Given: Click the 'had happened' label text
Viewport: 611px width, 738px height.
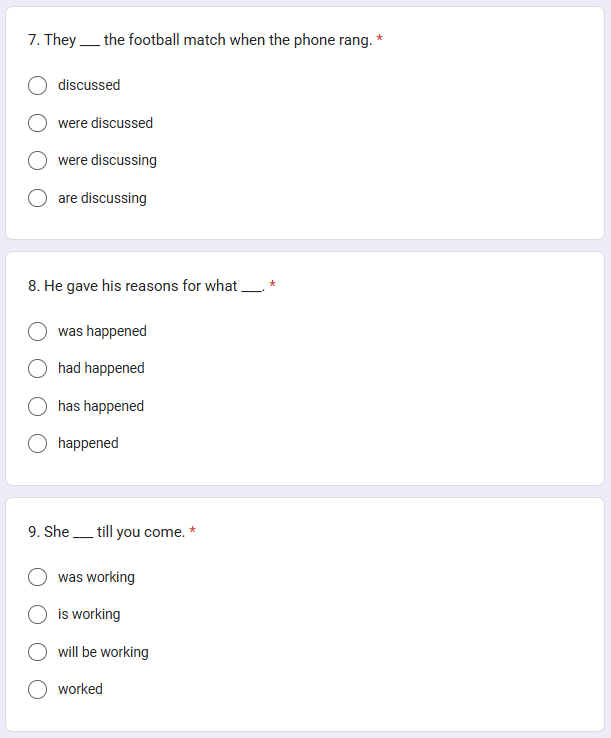Looking at the screenshot, I should 101,369.
